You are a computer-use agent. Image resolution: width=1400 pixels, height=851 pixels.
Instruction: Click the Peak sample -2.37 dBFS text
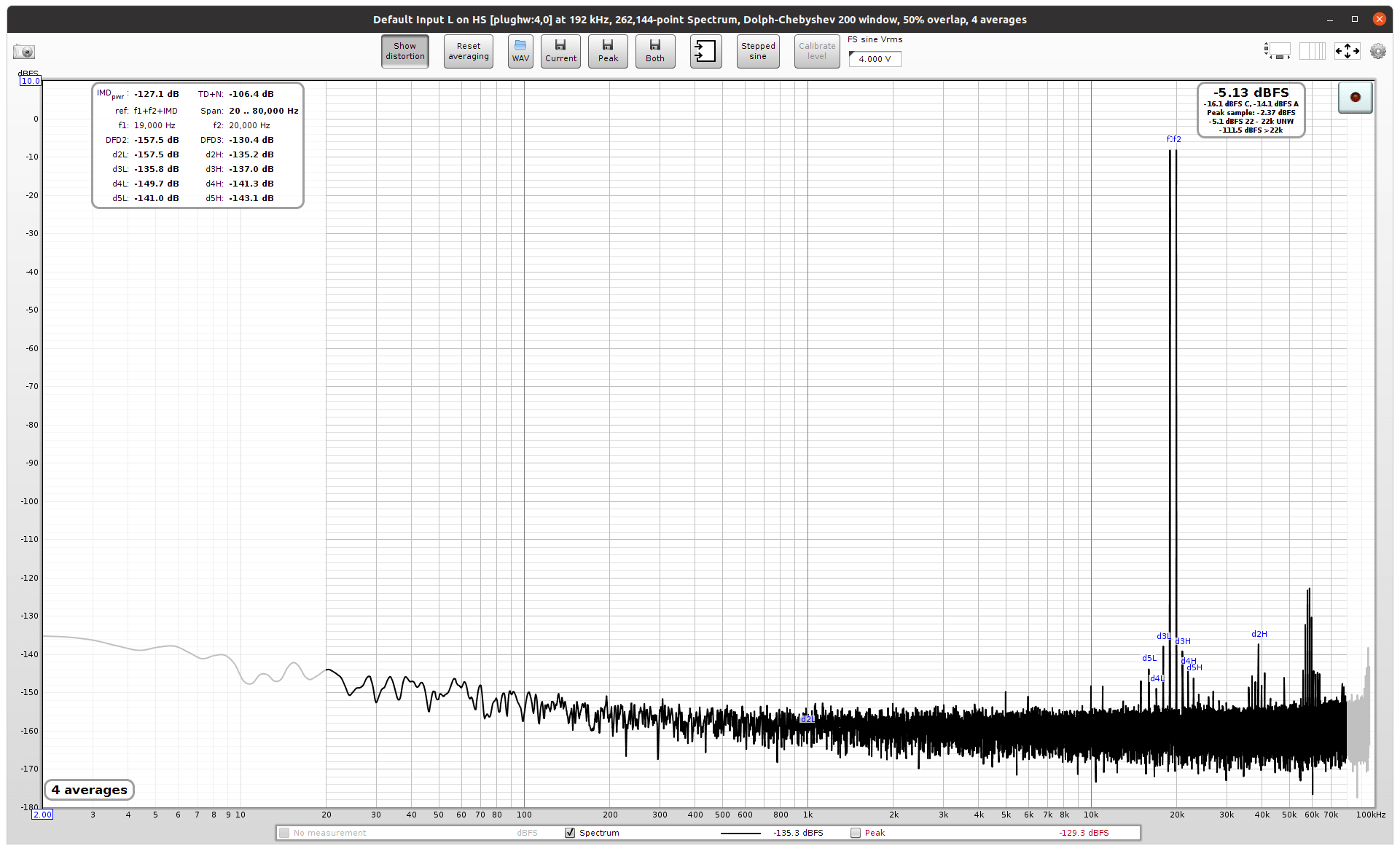pyautogui.click(x=1251, y=113)
